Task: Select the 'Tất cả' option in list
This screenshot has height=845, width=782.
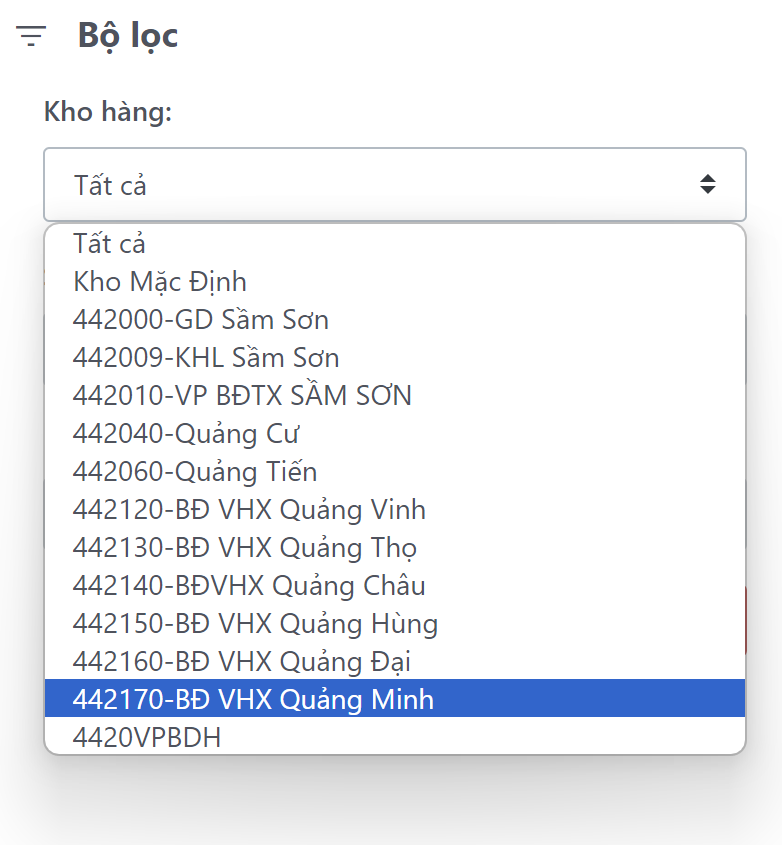Action: (110, 243)
